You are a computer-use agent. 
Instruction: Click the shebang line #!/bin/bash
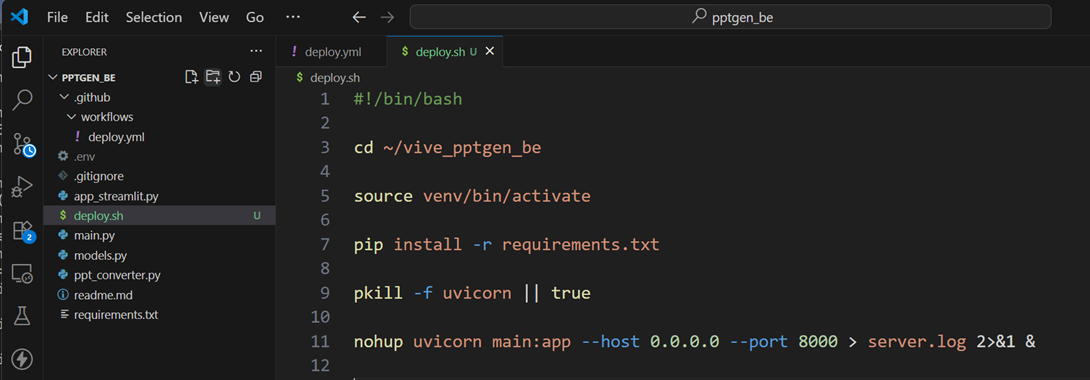click(408, 99)
